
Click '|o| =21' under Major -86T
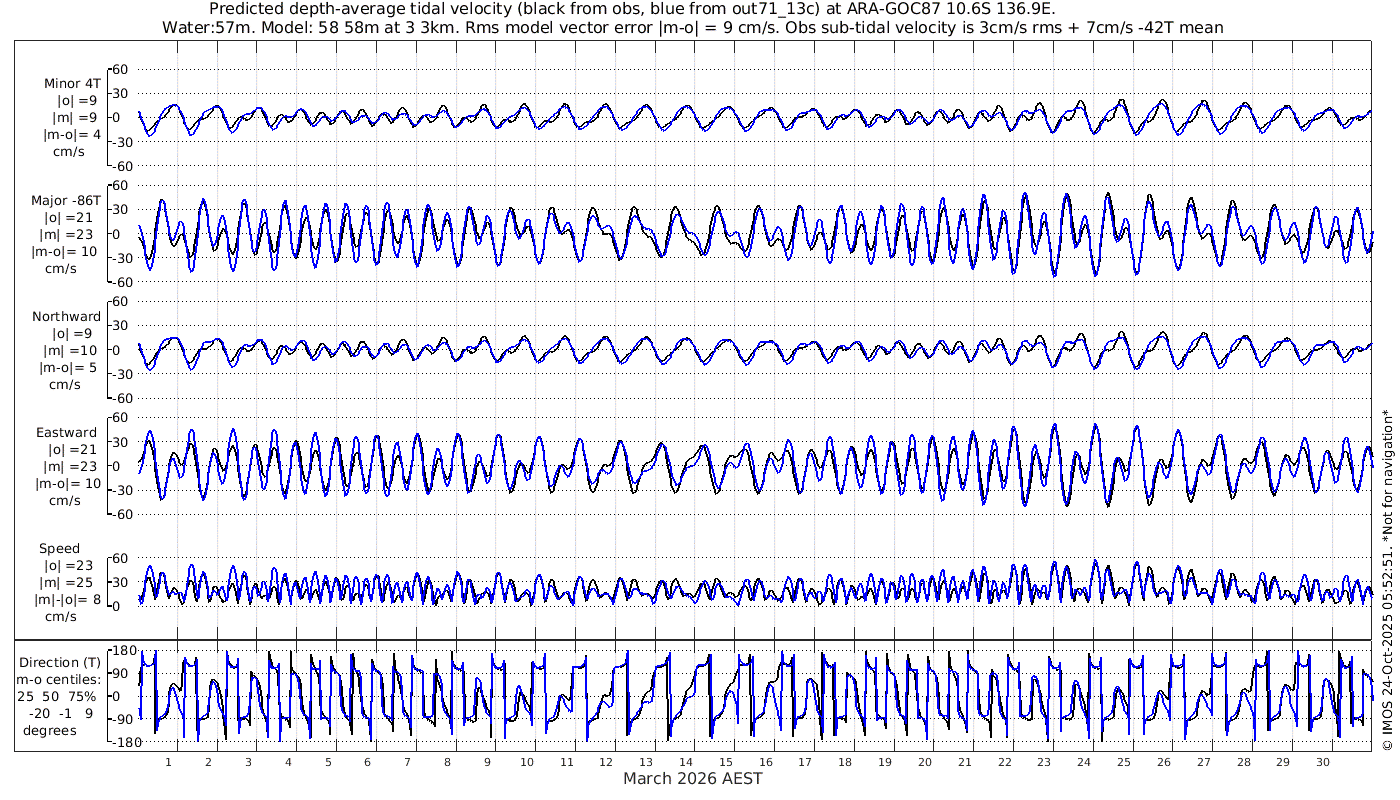pyautogui.click(x=72, y=218)
